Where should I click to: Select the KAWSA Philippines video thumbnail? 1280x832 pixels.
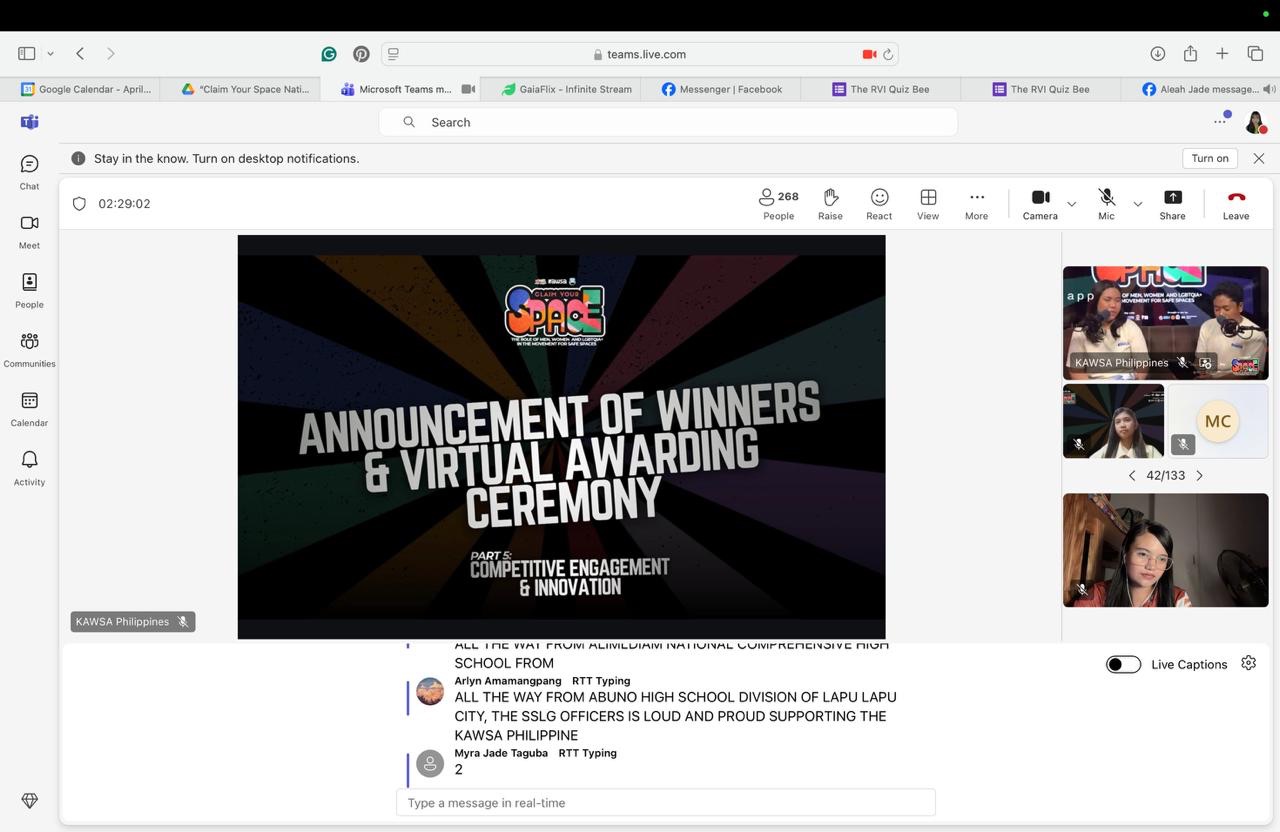[x=1165, y=323]
